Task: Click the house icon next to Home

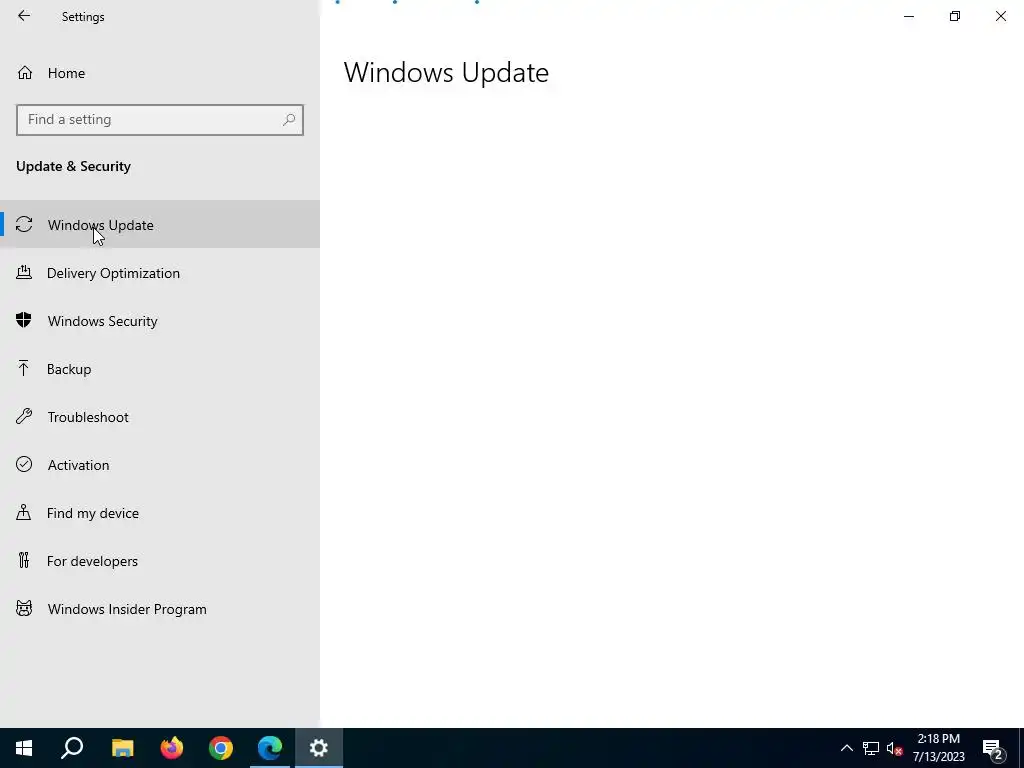Action: (25, 72)
